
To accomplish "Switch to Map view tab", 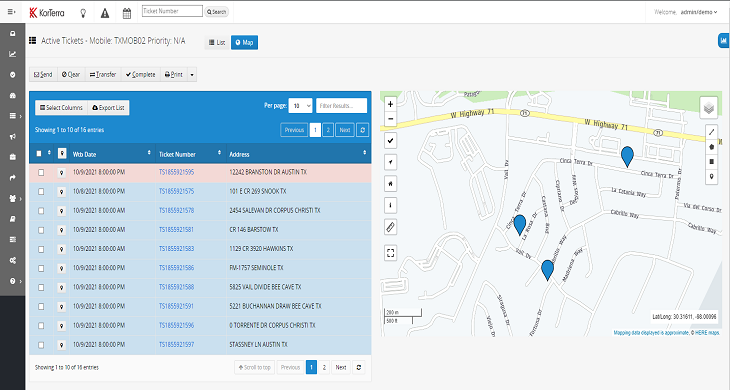I will tap(244, 42).
